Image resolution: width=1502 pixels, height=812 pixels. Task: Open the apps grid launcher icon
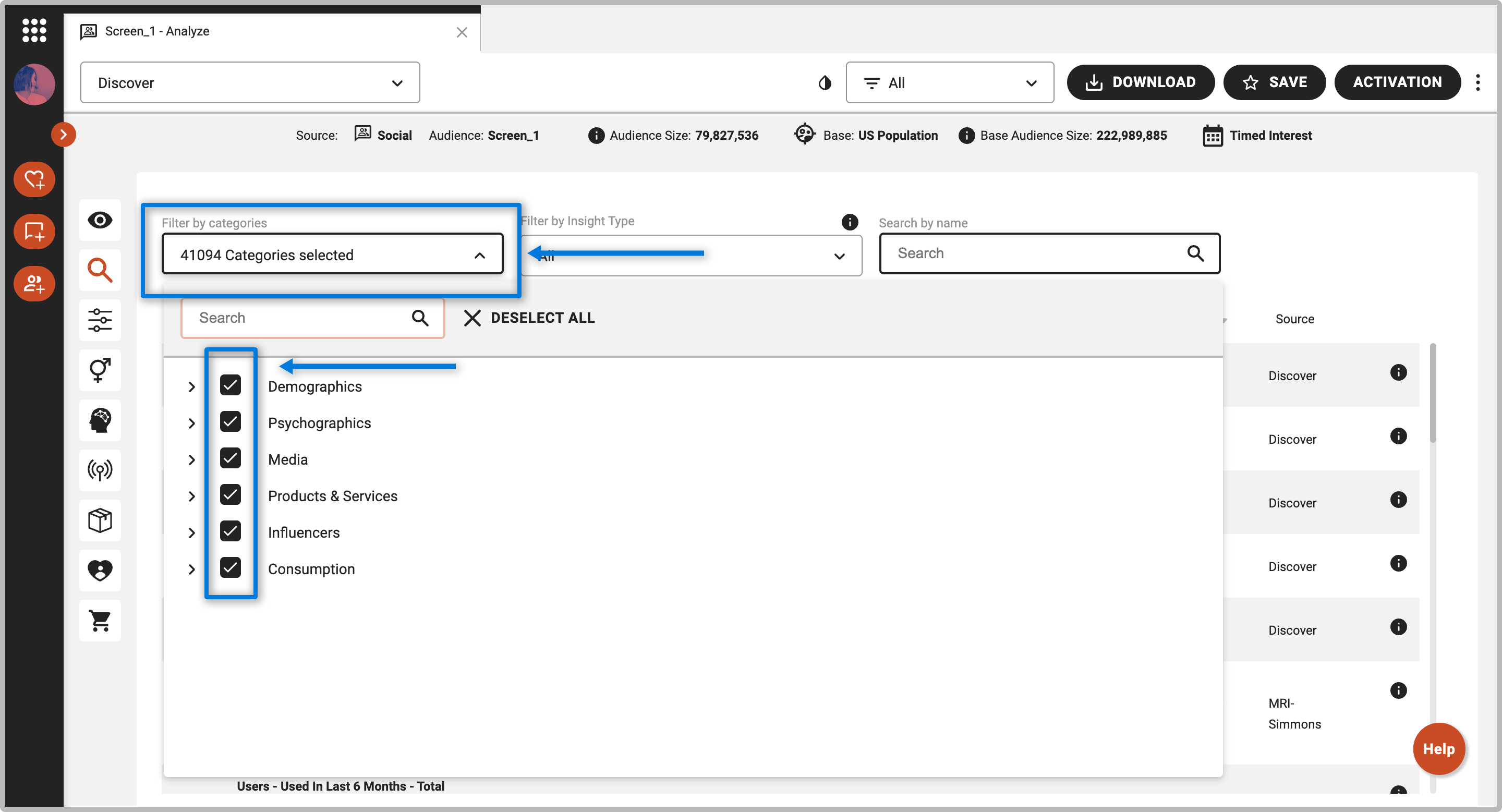pos(34,30)
